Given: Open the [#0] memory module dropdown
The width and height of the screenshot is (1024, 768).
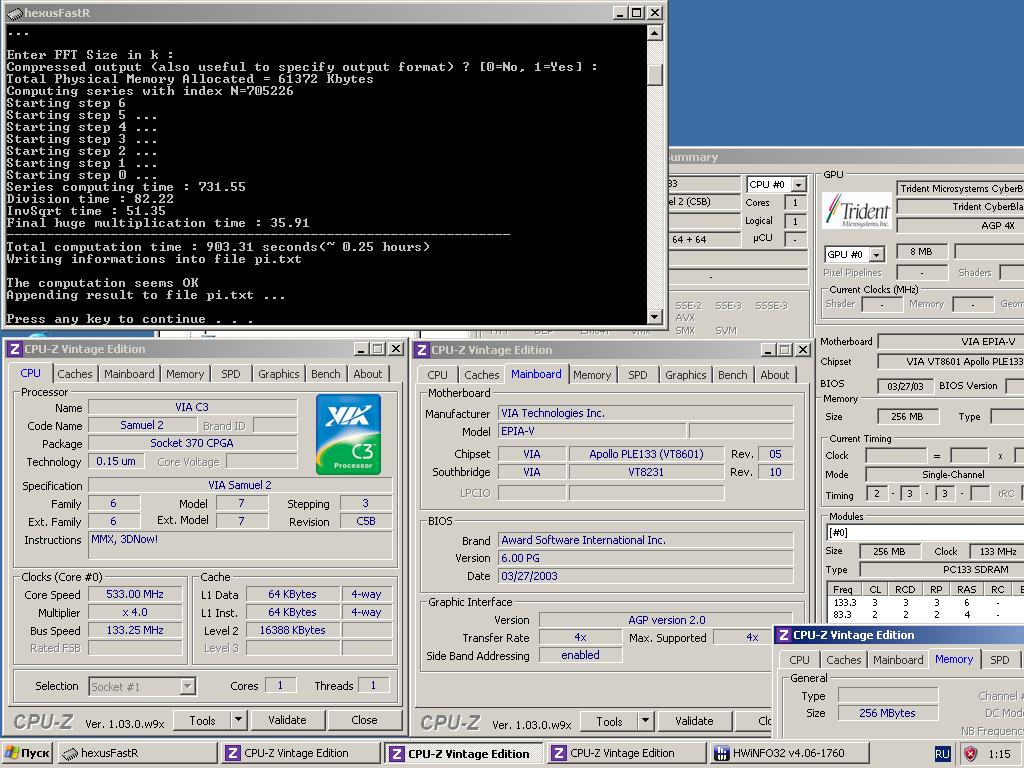Looking at the screenshot, I should point(924,532).
